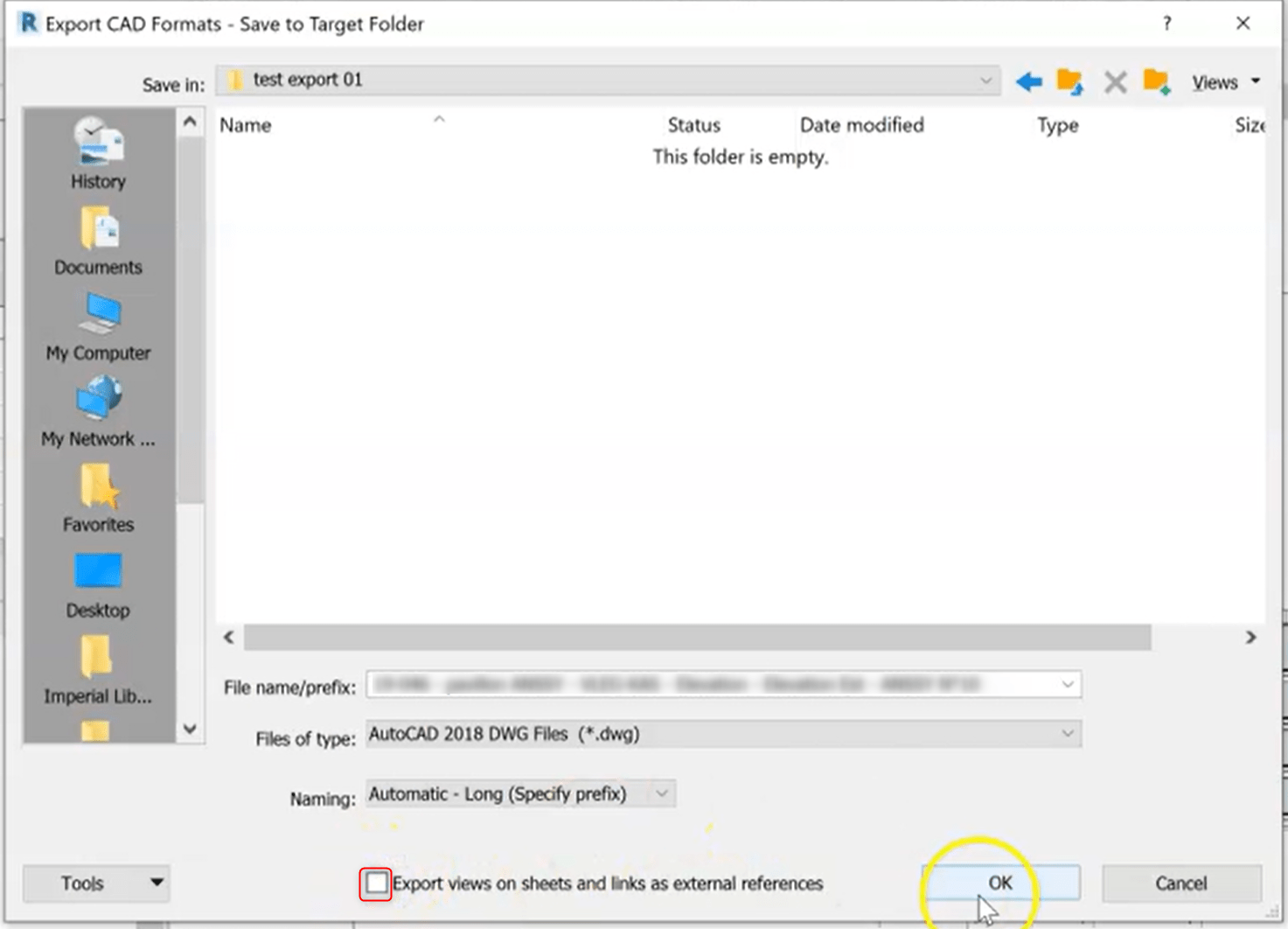Open the Favorites folder shortcut
The width and height of the screenshot is (1288, 929).
98,498
